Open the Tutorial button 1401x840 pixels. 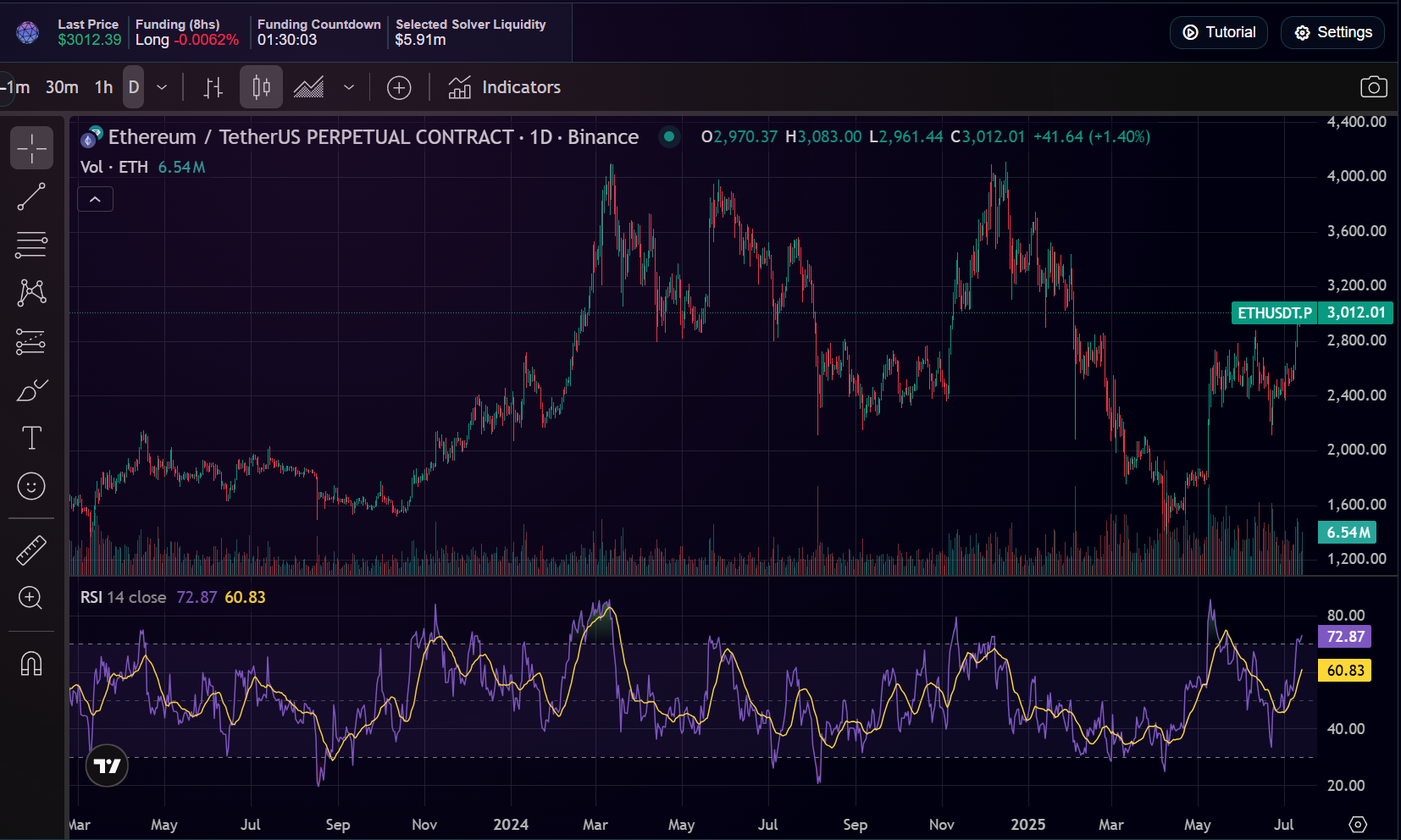coord(1218,32)
